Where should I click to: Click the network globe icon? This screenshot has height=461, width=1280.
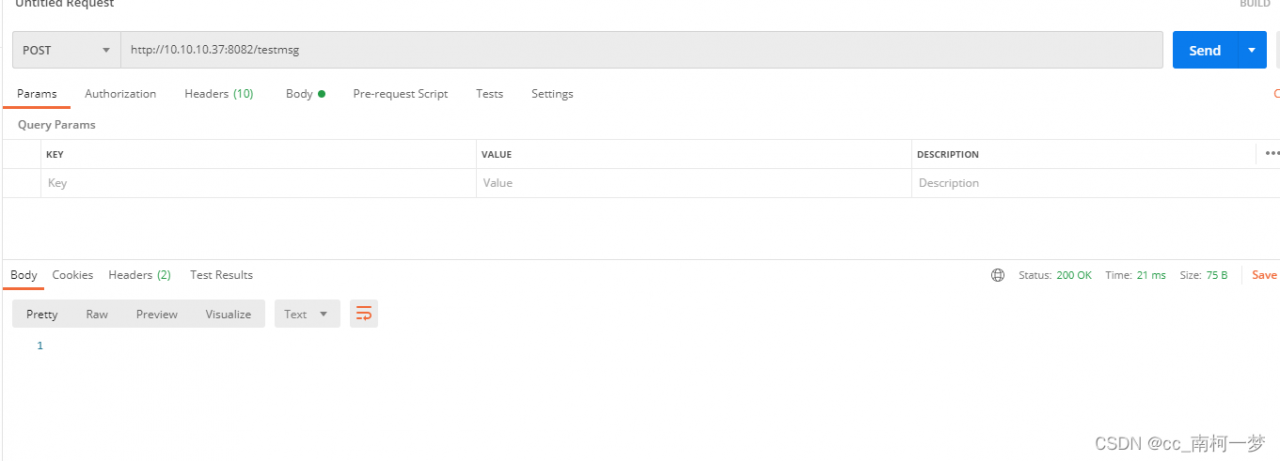tap(998, 275)
